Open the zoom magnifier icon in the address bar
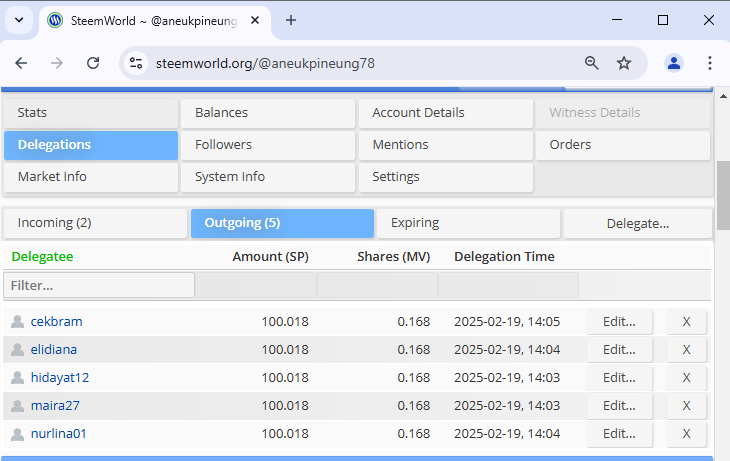 (592, 63)
